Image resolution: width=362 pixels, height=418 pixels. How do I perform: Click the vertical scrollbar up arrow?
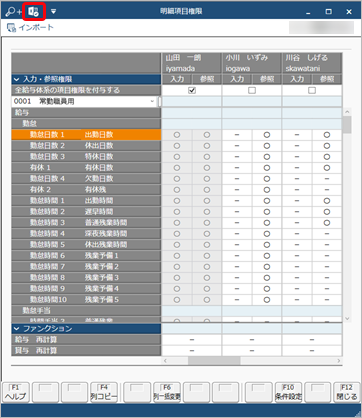coord(347,112)
